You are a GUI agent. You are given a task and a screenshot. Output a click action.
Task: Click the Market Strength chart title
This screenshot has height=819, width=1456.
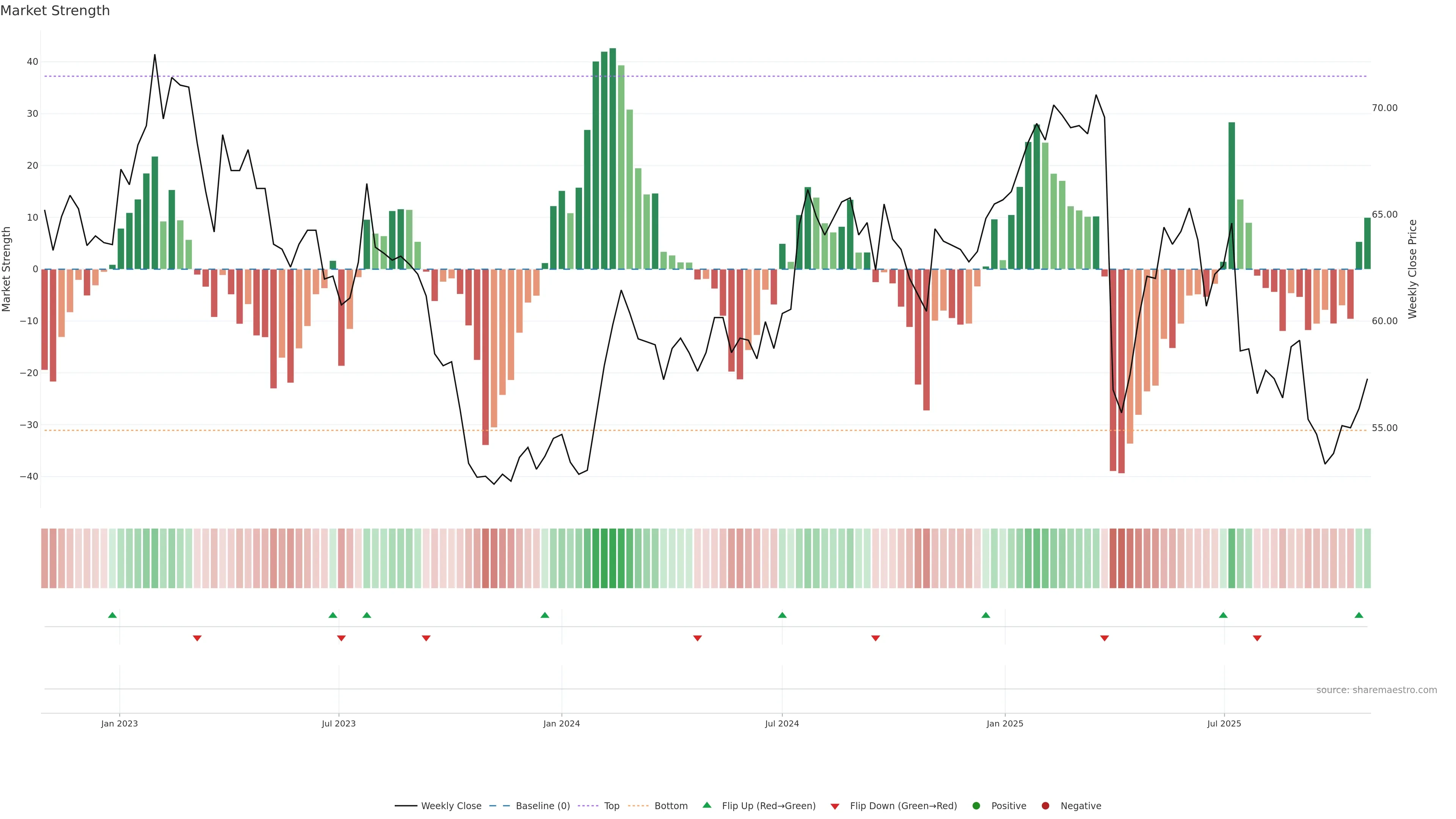(x=55, y=11)
